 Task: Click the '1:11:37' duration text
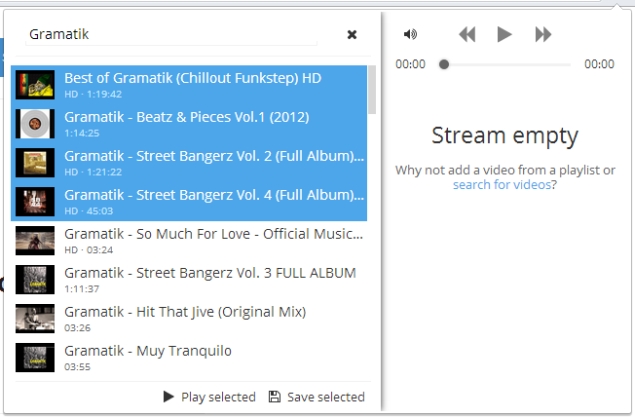82,289
